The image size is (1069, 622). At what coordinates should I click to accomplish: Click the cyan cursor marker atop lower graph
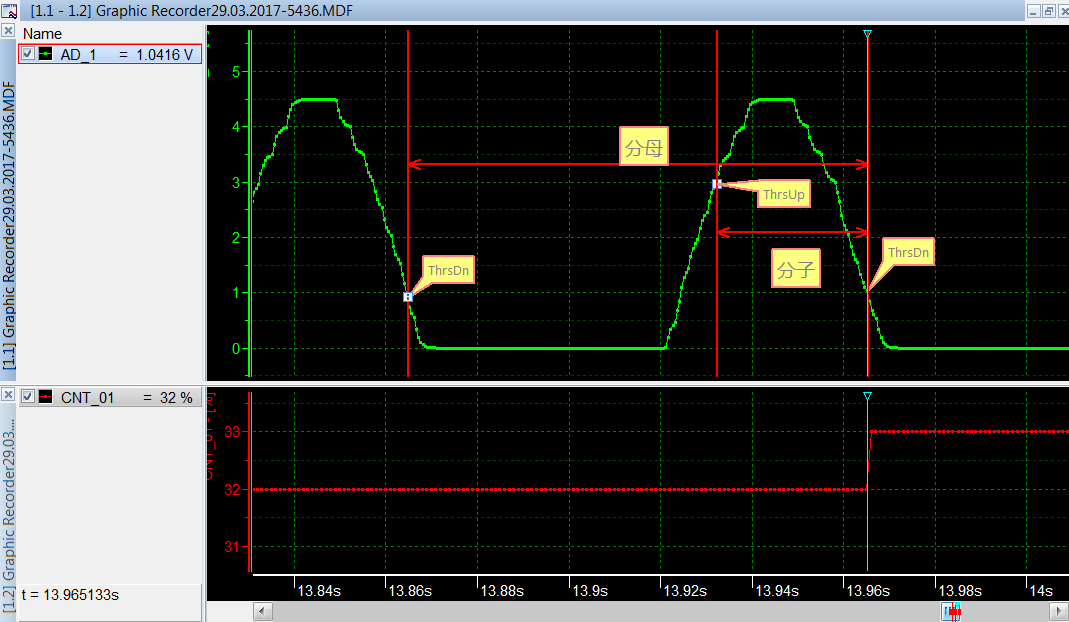(867, 396)
